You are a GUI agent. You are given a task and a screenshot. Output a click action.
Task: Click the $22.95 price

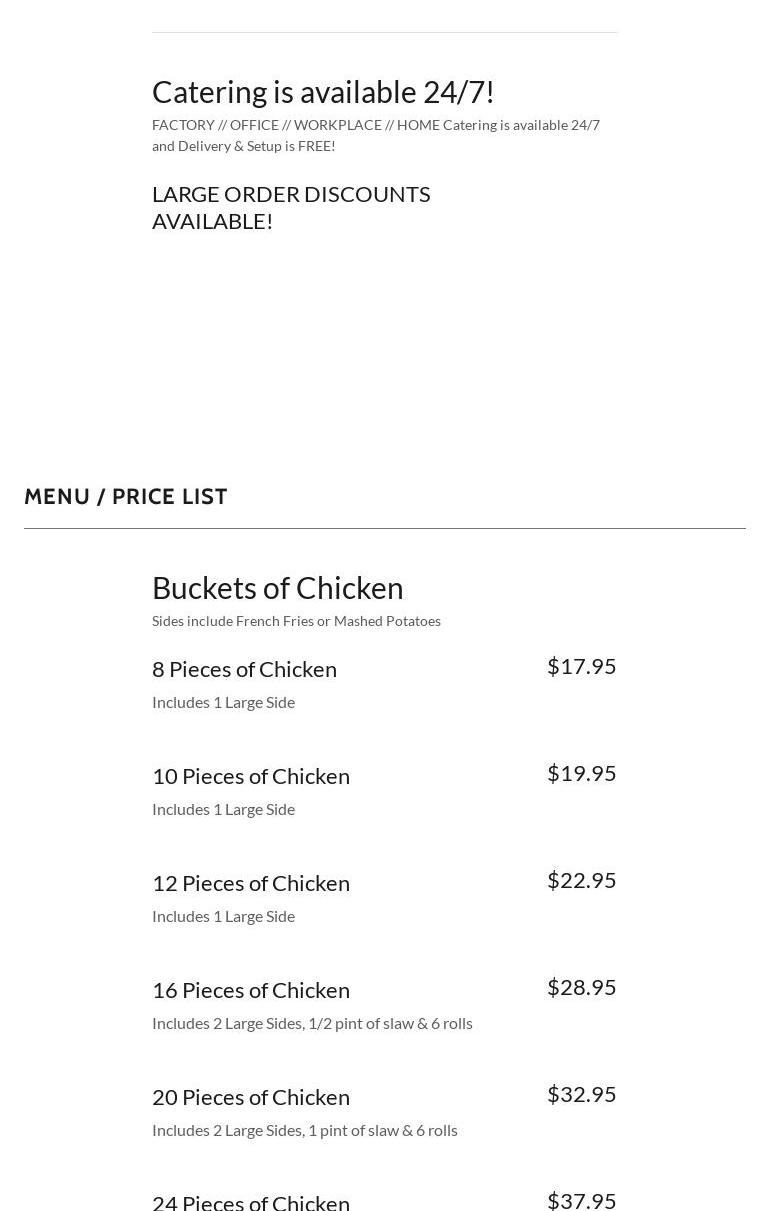click(581, 880)
